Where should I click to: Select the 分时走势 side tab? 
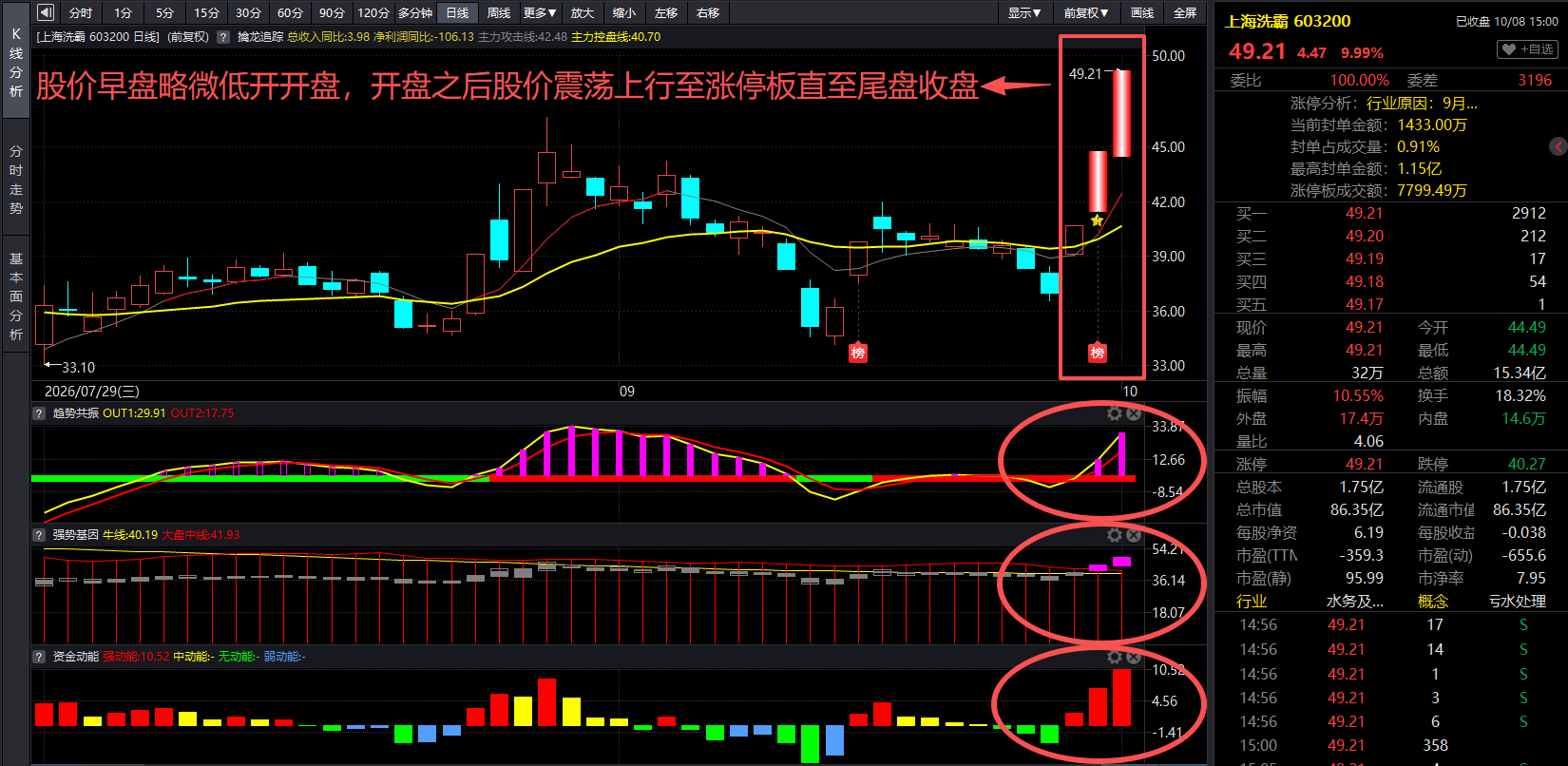pyautogui.click(x=15, y=180)
